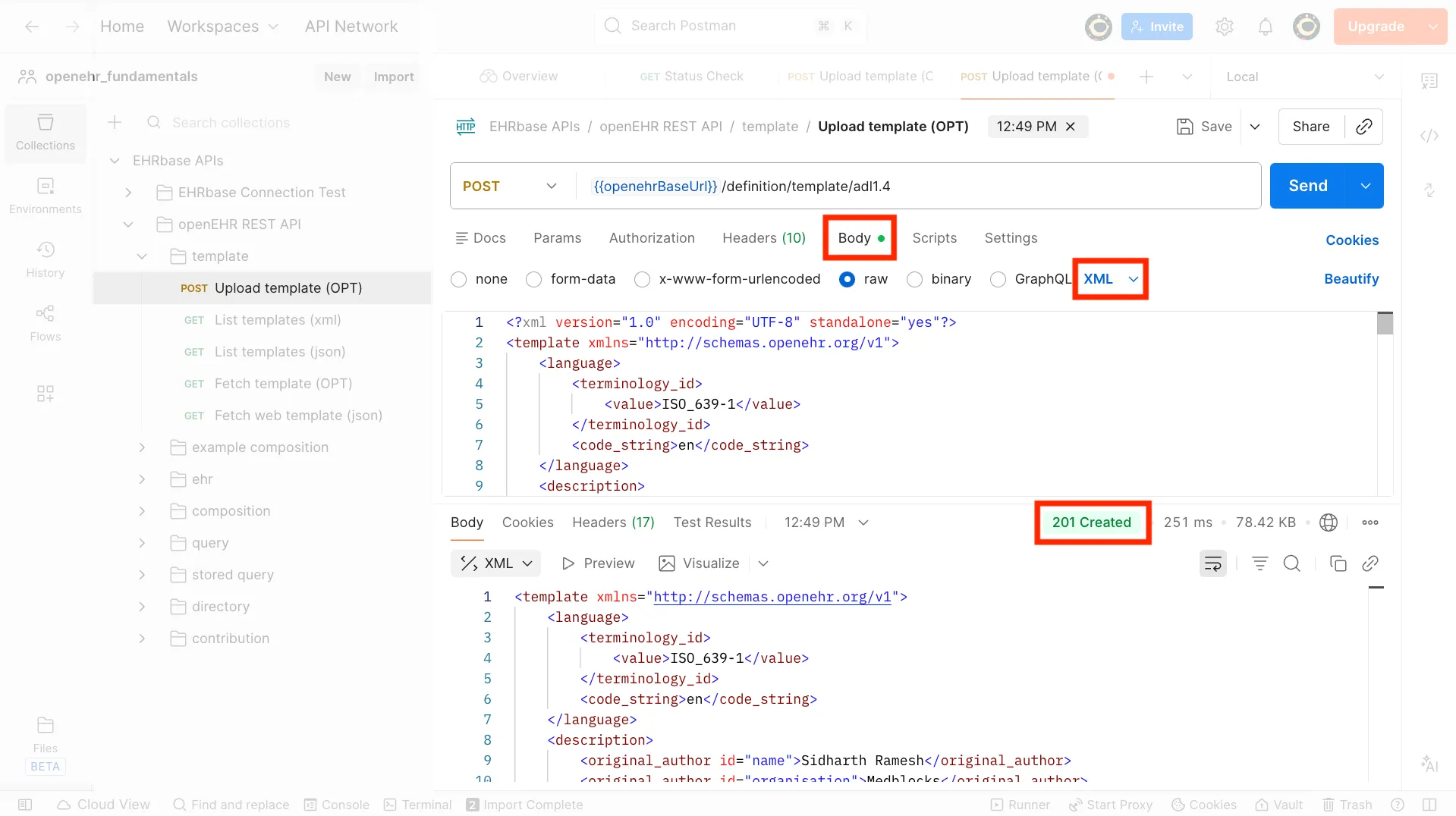Open the Local environment selector
The height and width of the screenshot is (816, 1456).
pyautogui.click(x=1303, y=76)
